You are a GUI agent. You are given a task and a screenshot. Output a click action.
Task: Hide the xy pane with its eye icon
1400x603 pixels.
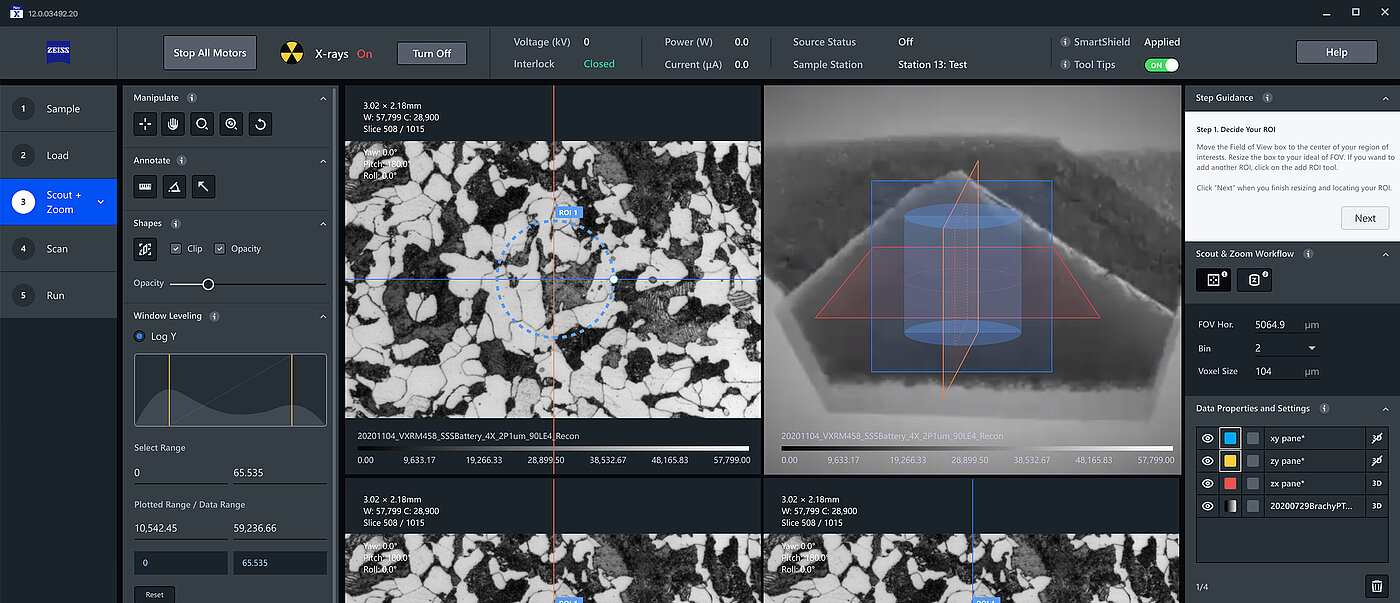point(1207,438)
